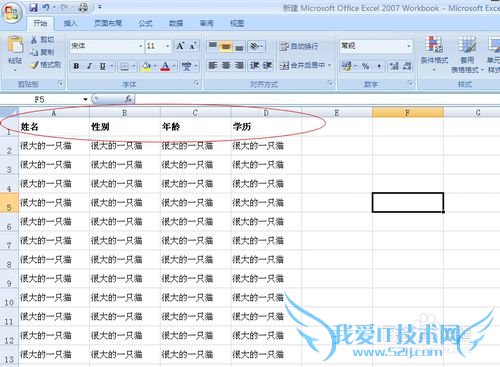Click the print preview quick access icon
Viewport: 500px width, 367px height.
83,7
